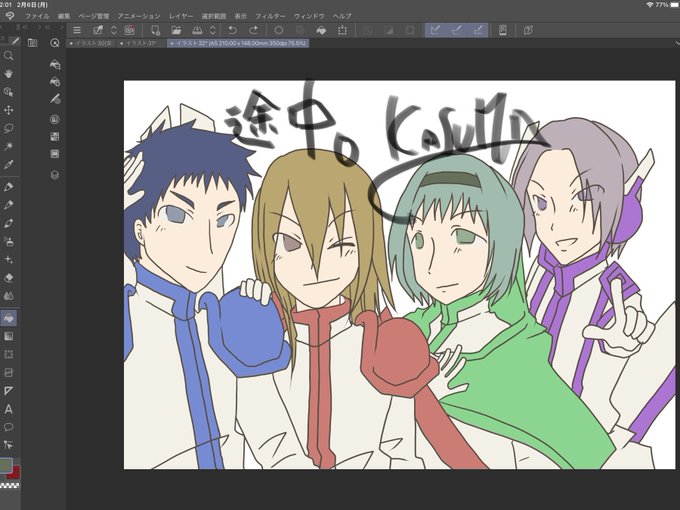Click the Save icon in command bar
Viewport: 680px width, 510px height.
[x=197, y=30]
